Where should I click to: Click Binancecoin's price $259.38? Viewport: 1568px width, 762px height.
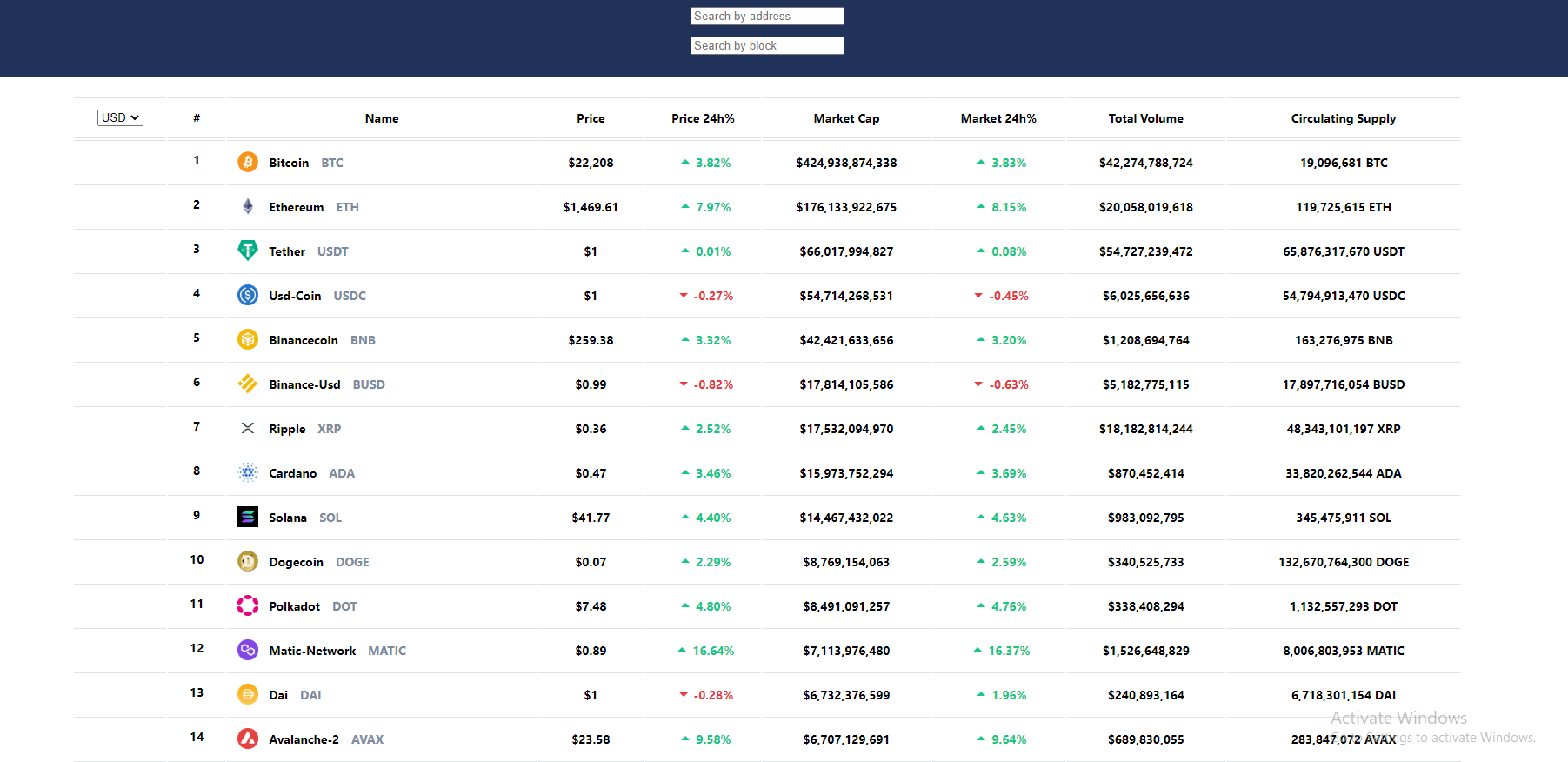click(x=591, y=340)
